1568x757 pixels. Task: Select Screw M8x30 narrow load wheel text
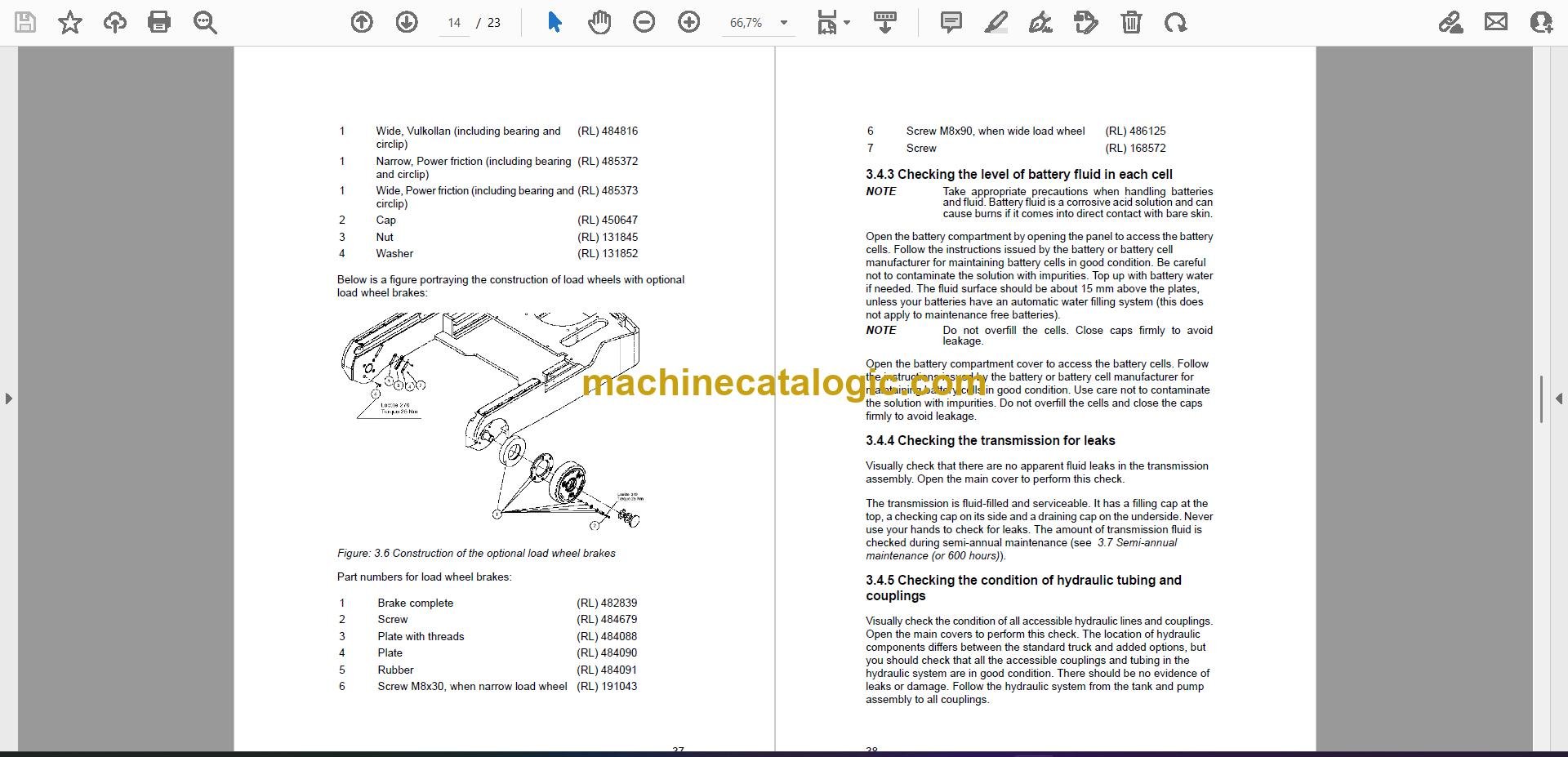click(x=472, y=686)
